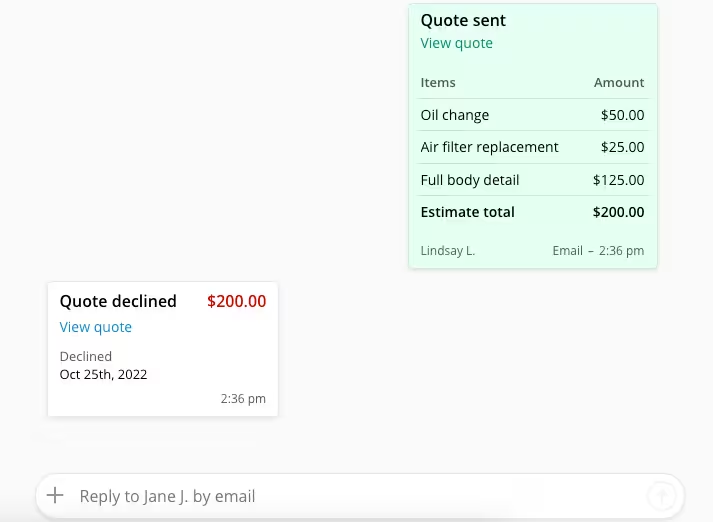Click the Email – 2:36 pm timestamp

click(598, 251)
